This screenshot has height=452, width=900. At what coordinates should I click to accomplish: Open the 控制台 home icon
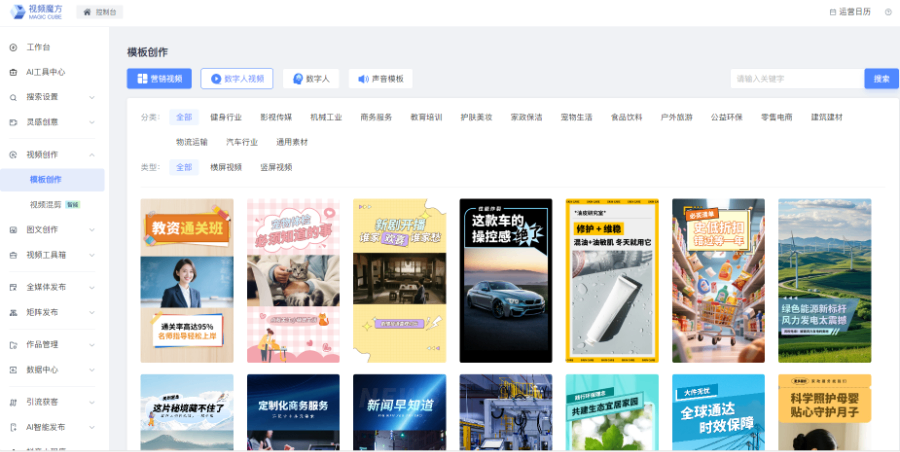pos(87,12)
